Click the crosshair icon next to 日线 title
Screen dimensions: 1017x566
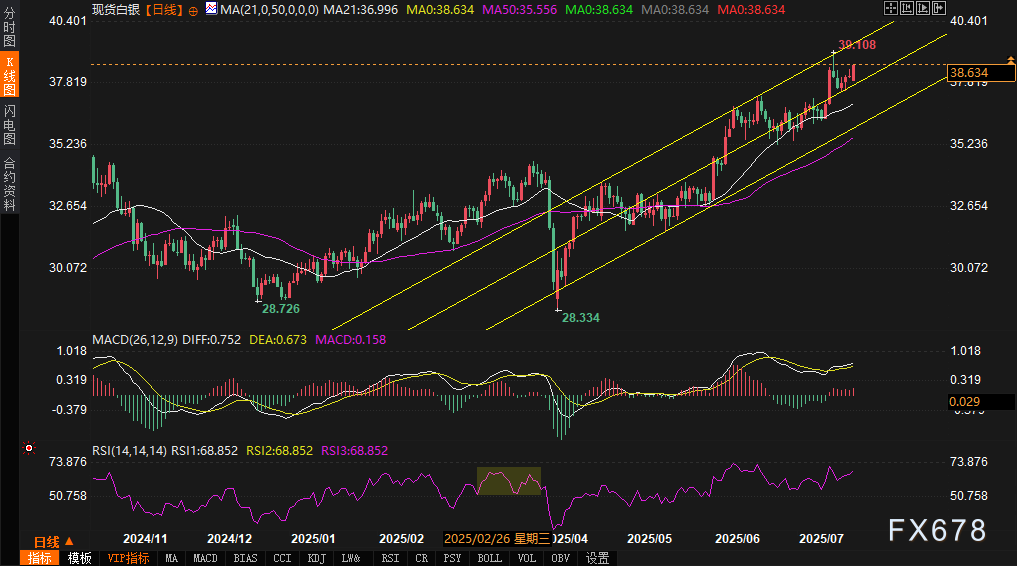tap(193, 9)
